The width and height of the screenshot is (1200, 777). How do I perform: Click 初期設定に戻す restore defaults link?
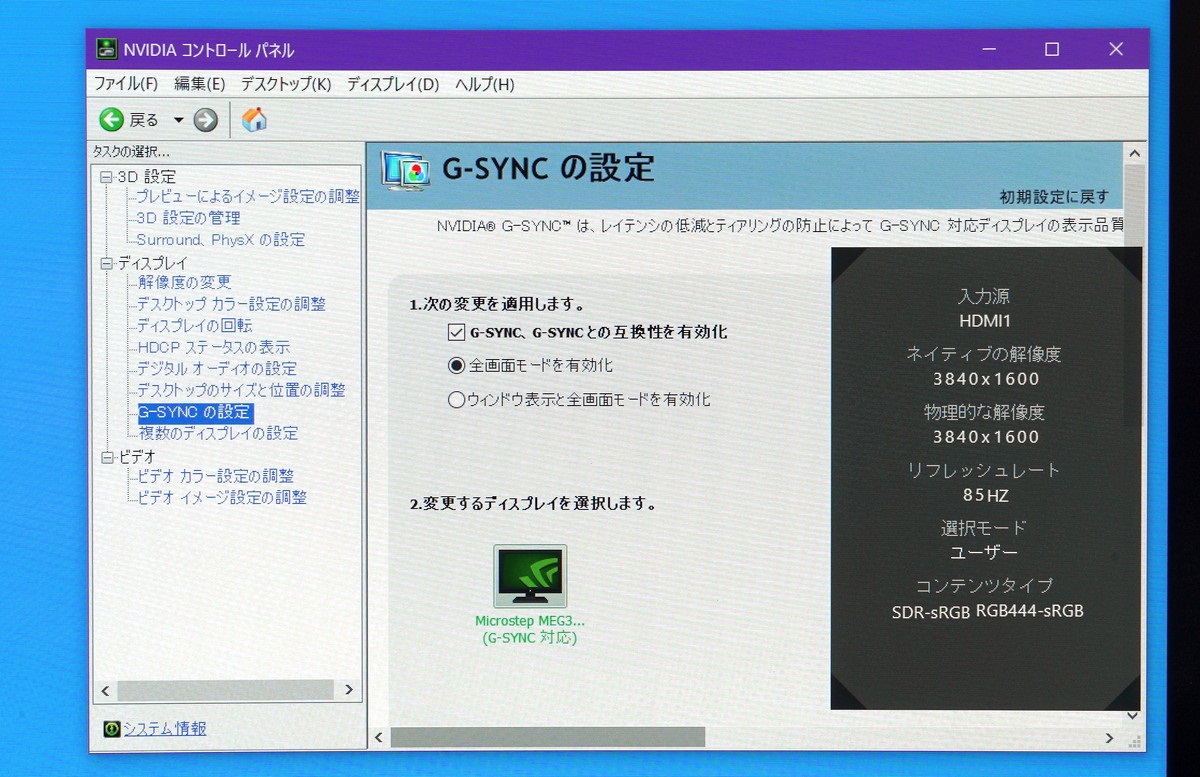point(1054,197)
